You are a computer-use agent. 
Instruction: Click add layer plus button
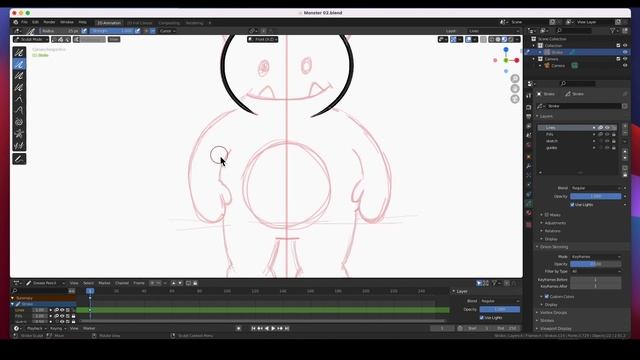(625, 127)
